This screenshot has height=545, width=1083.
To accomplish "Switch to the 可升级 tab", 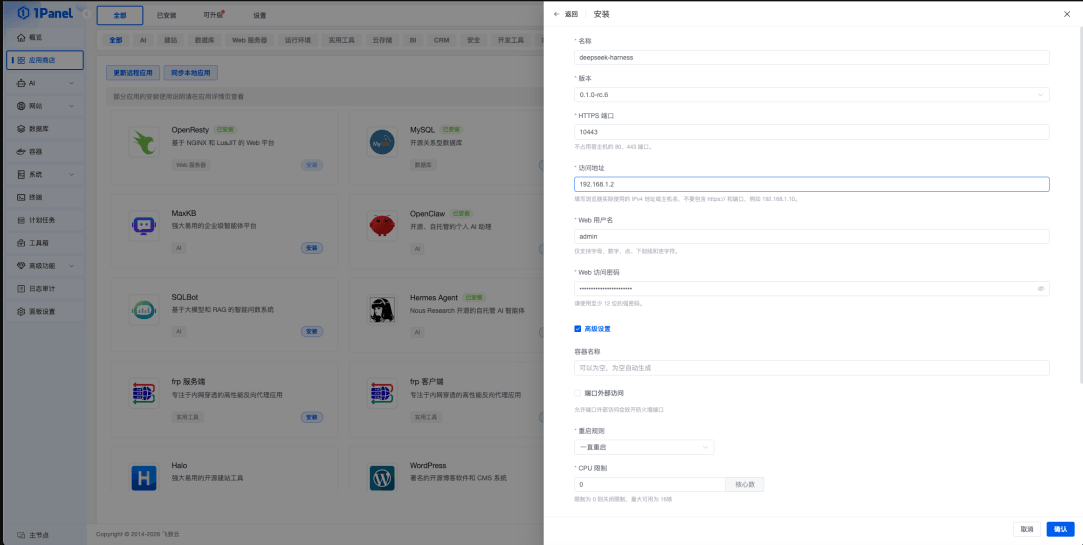I will 213,15.
